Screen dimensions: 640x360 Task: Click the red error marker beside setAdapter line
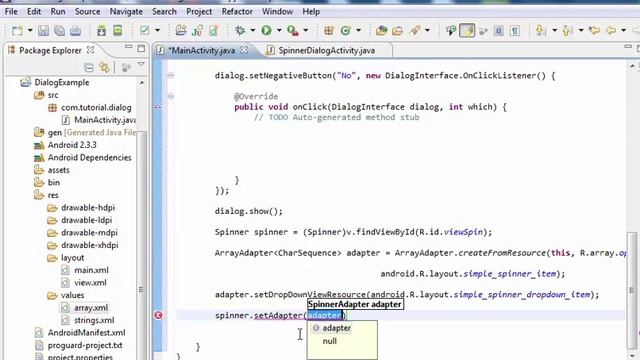click(158, 315)
